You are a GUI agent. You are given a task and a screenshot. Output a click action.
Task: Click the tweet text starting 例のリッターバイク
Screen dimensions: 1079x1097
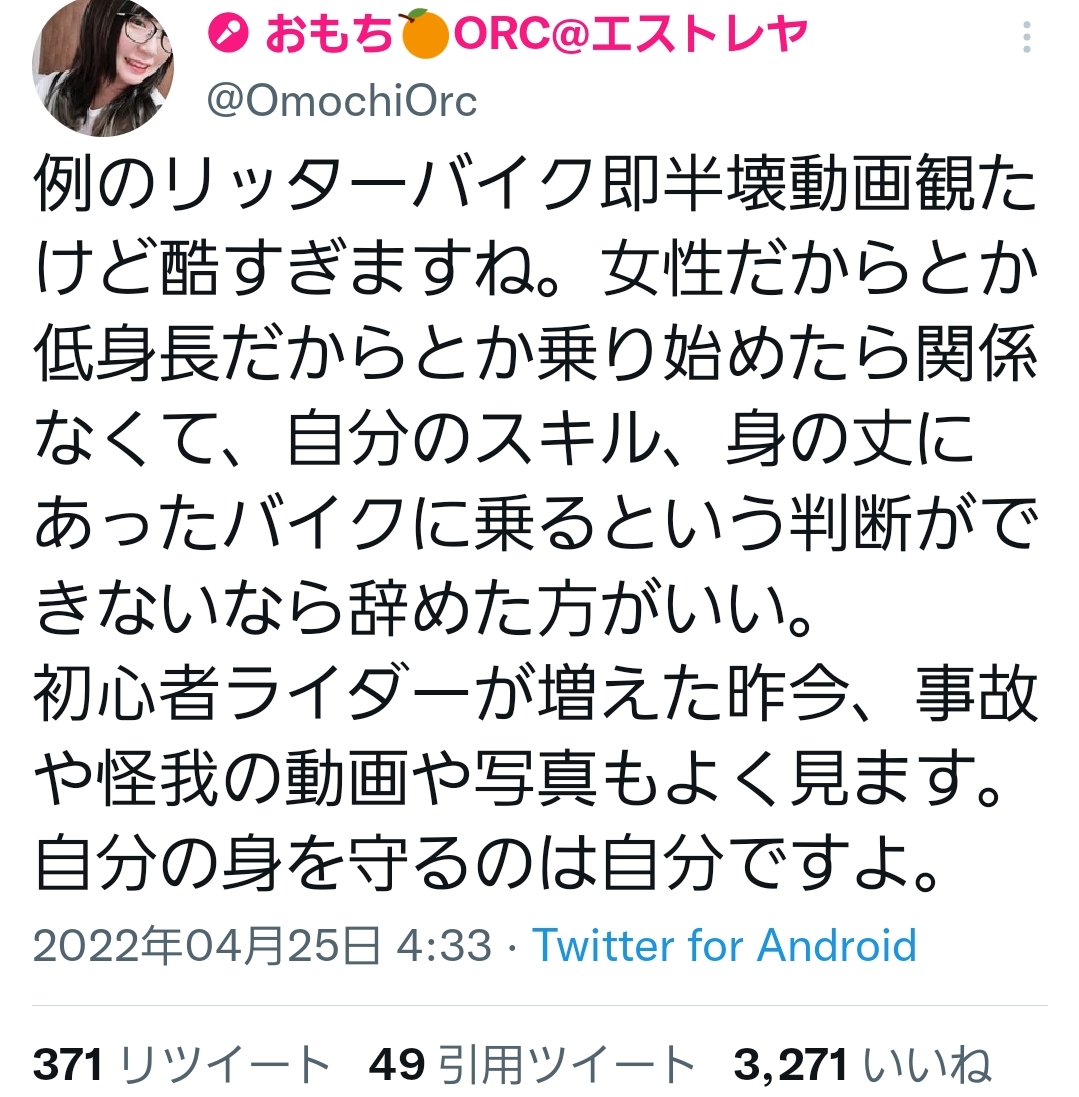click(x=535, y=523)
